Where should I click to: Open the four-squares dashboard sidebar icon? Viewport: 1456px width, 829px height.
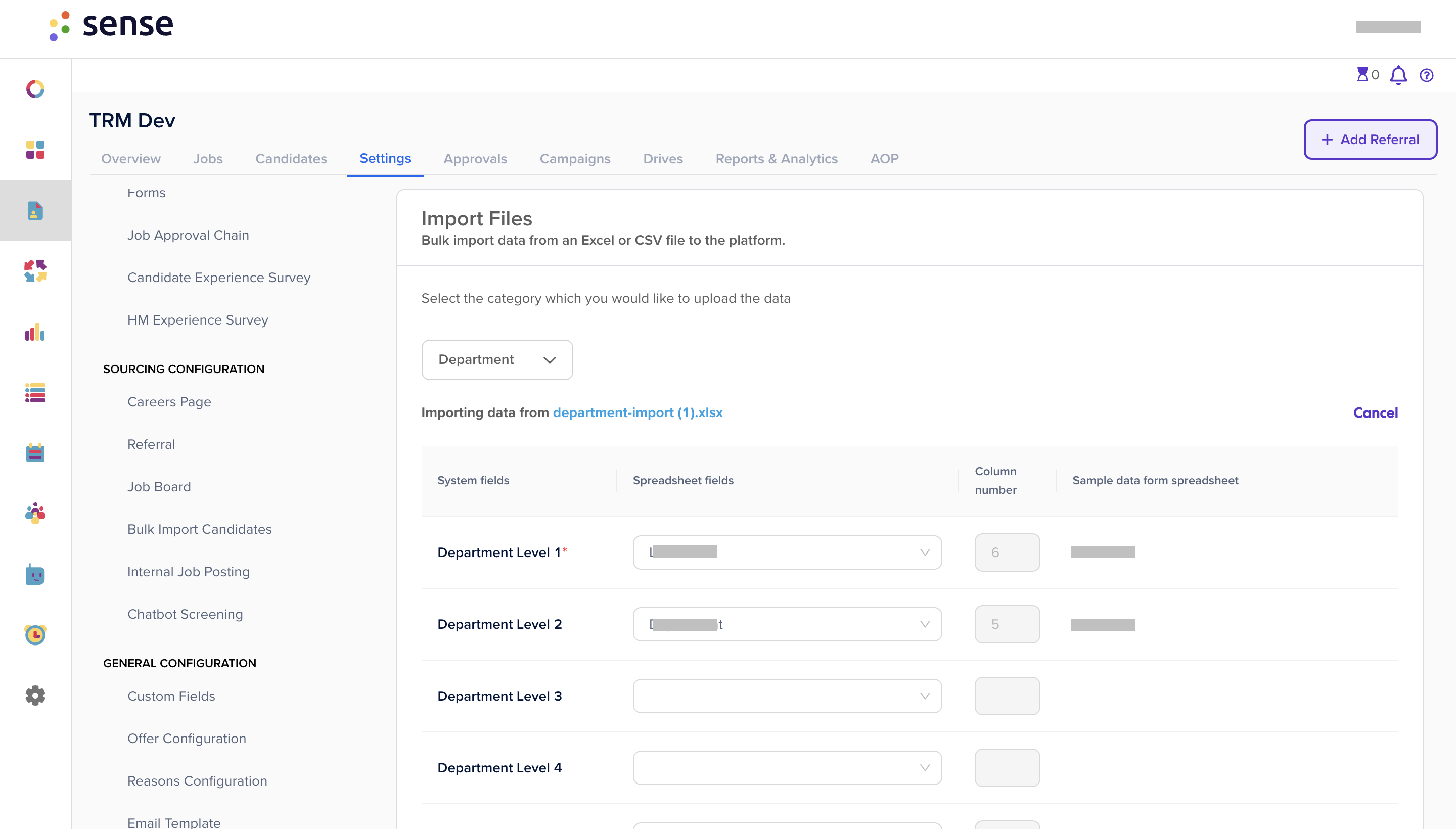[x=35, y=150]
